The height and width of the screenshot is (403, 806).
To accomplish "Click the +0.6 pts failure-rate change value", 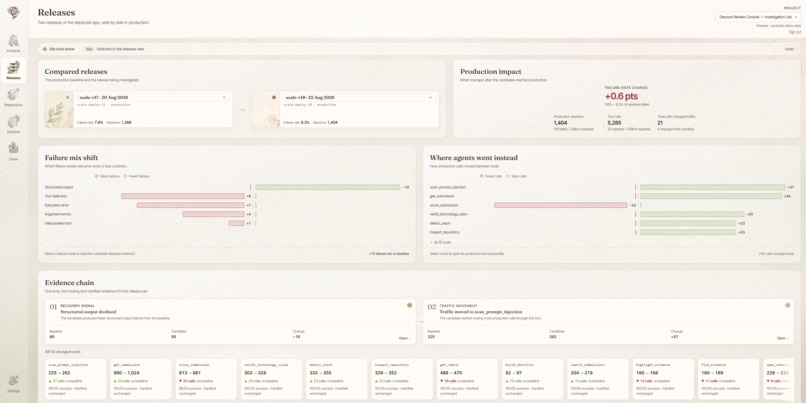I will coord(621,96).
